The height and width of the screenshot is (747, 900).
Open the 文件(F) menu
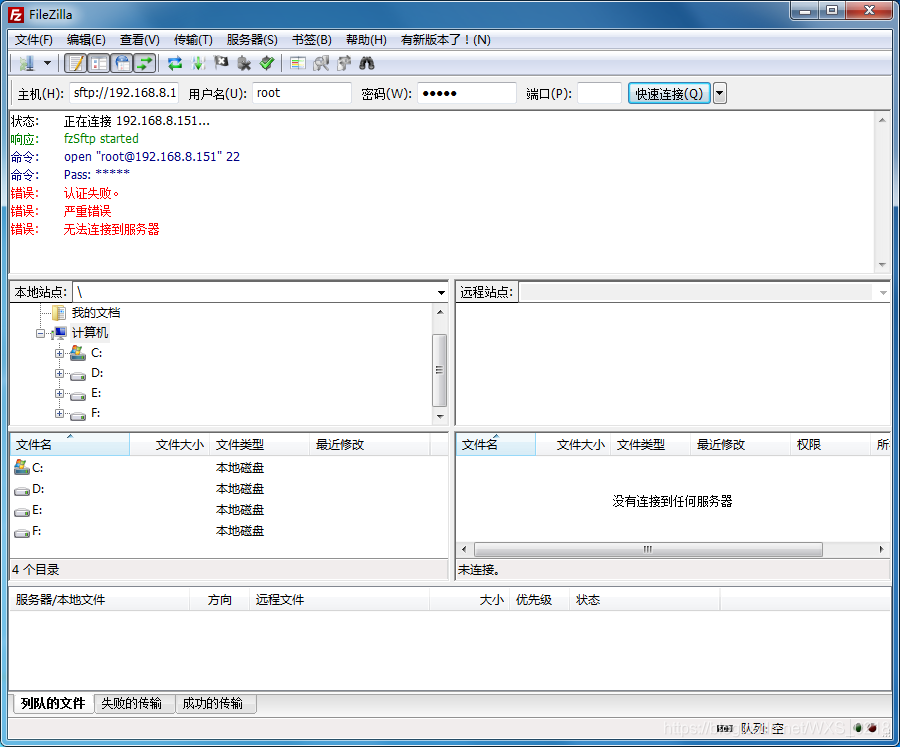tap(34, 40)
